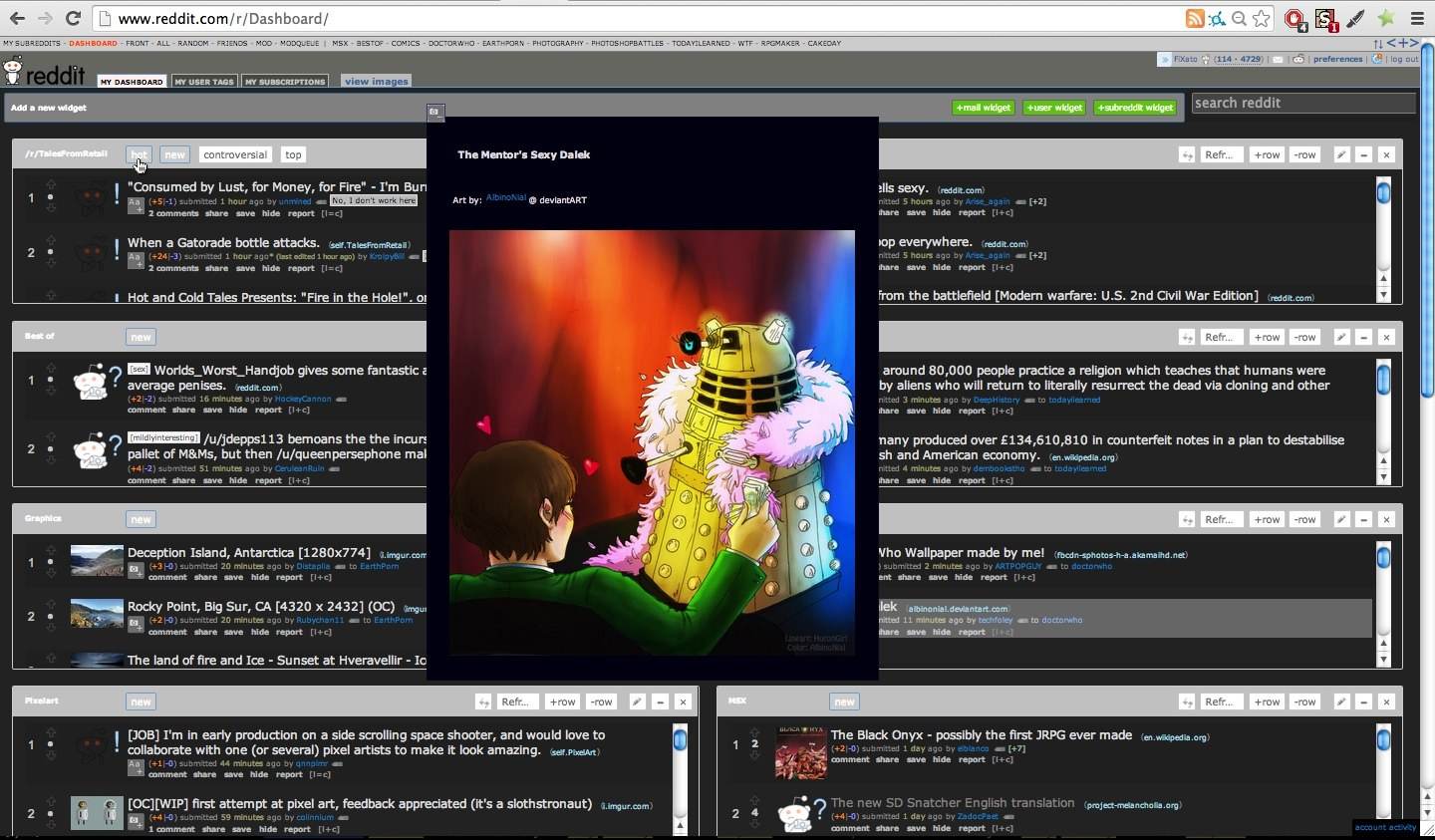This screenshot has height=840, width=1435.
Task: Toggle the view images tab
Action: 376,82
